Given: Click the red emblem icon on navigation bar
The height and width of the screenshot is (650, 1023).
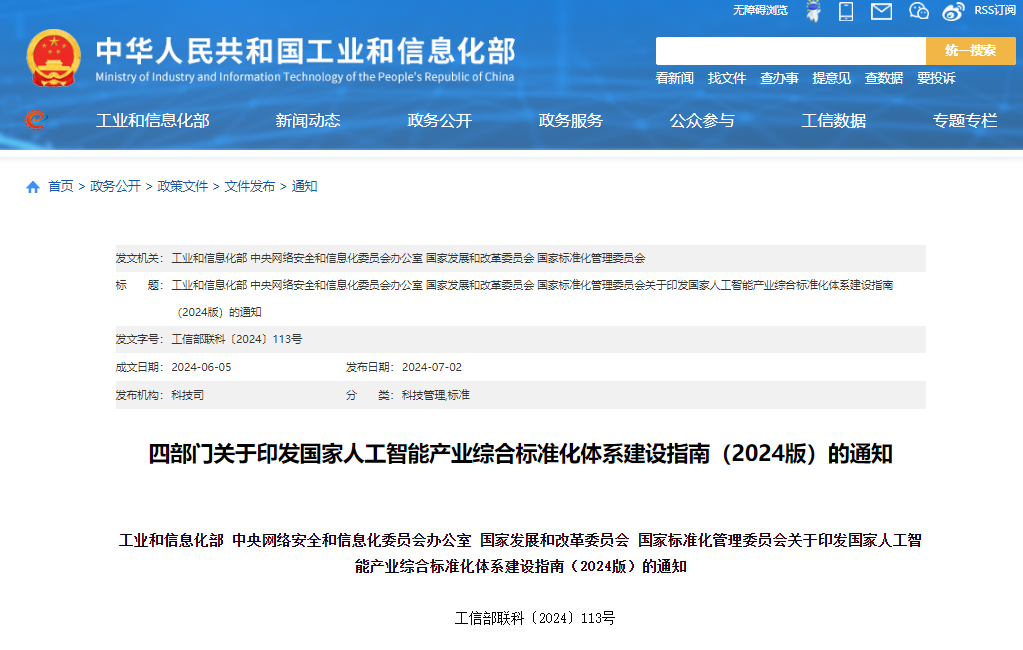Looking at the screenshot, I should point(36,118).
